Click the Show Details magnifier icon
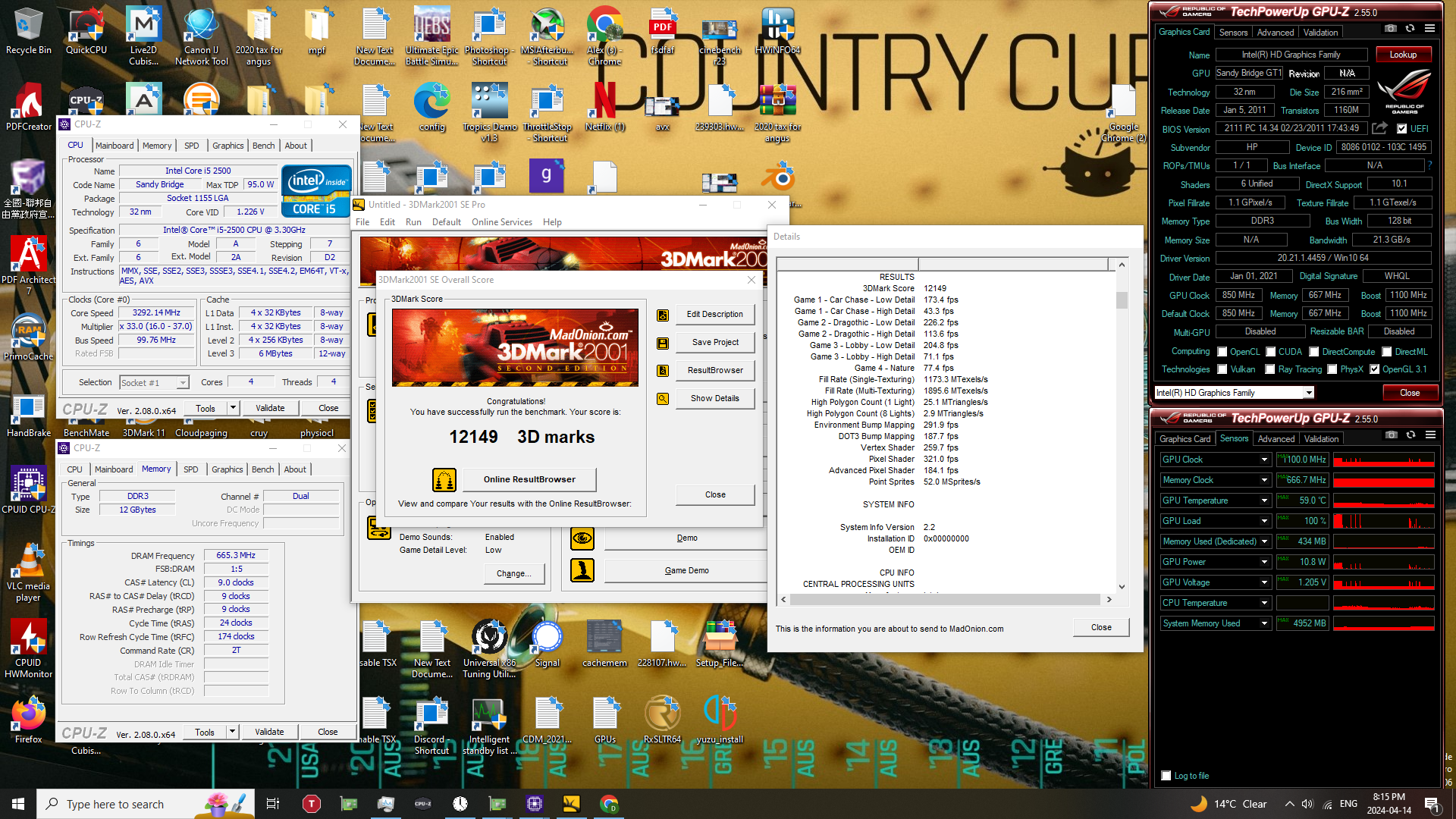This screenshot has height=819, width=1456. [x=662, y=399]
